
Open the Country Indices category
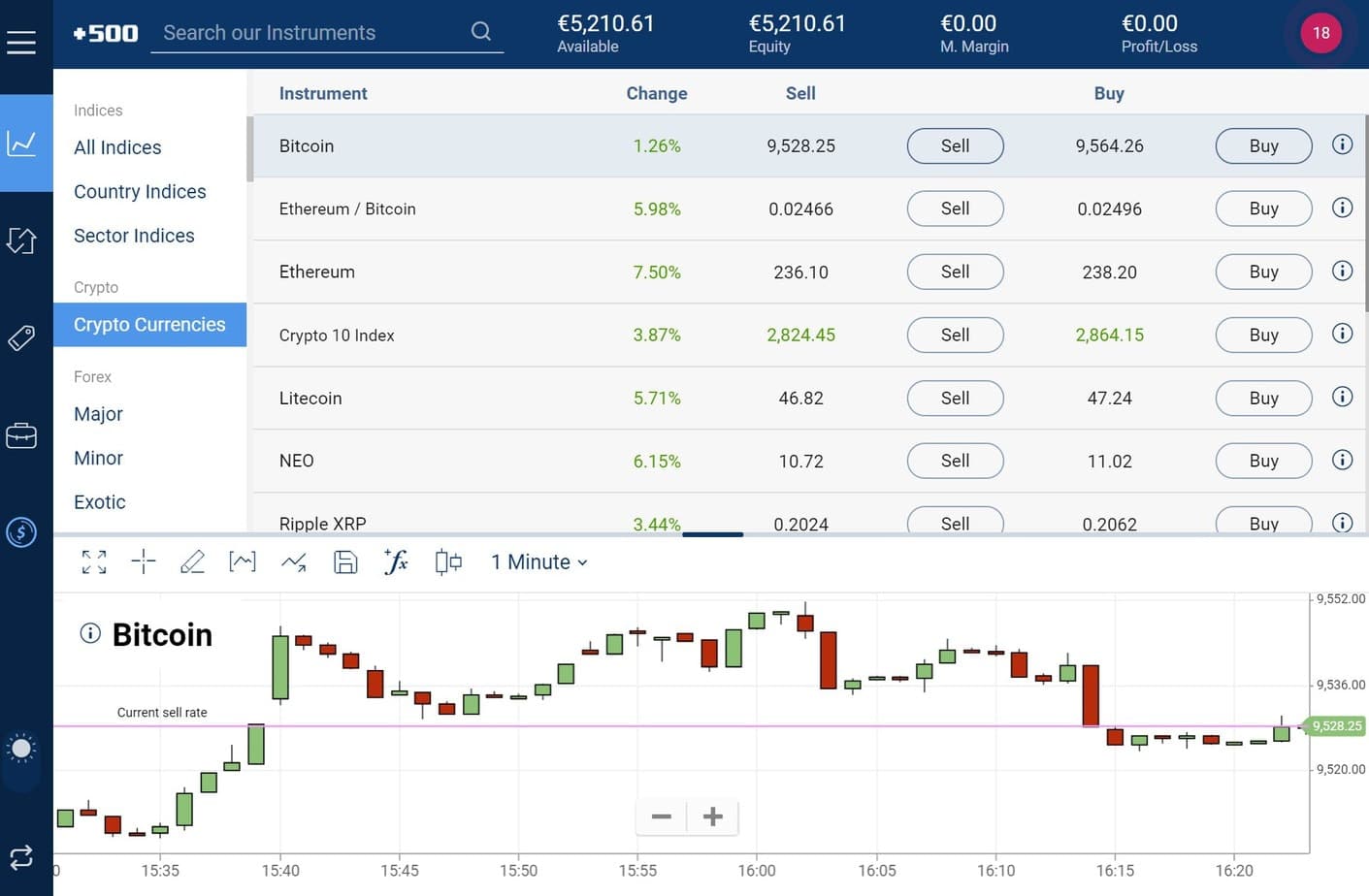[140, 192]
